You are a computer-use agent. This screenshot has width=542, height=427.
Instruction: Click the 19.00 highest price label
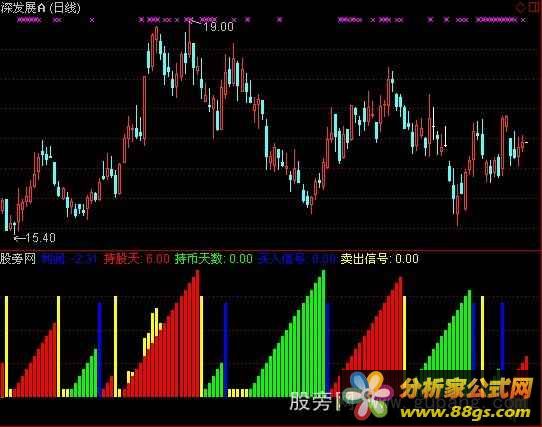coord(218,27)
